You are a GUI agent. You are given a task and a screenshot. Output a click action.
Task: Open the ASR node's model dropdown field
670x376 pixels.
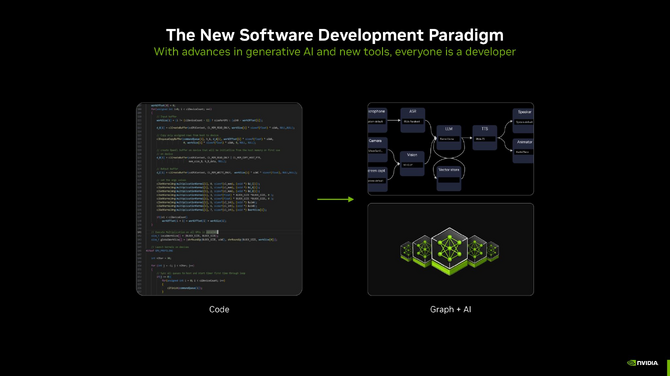(x=412, y=122)
